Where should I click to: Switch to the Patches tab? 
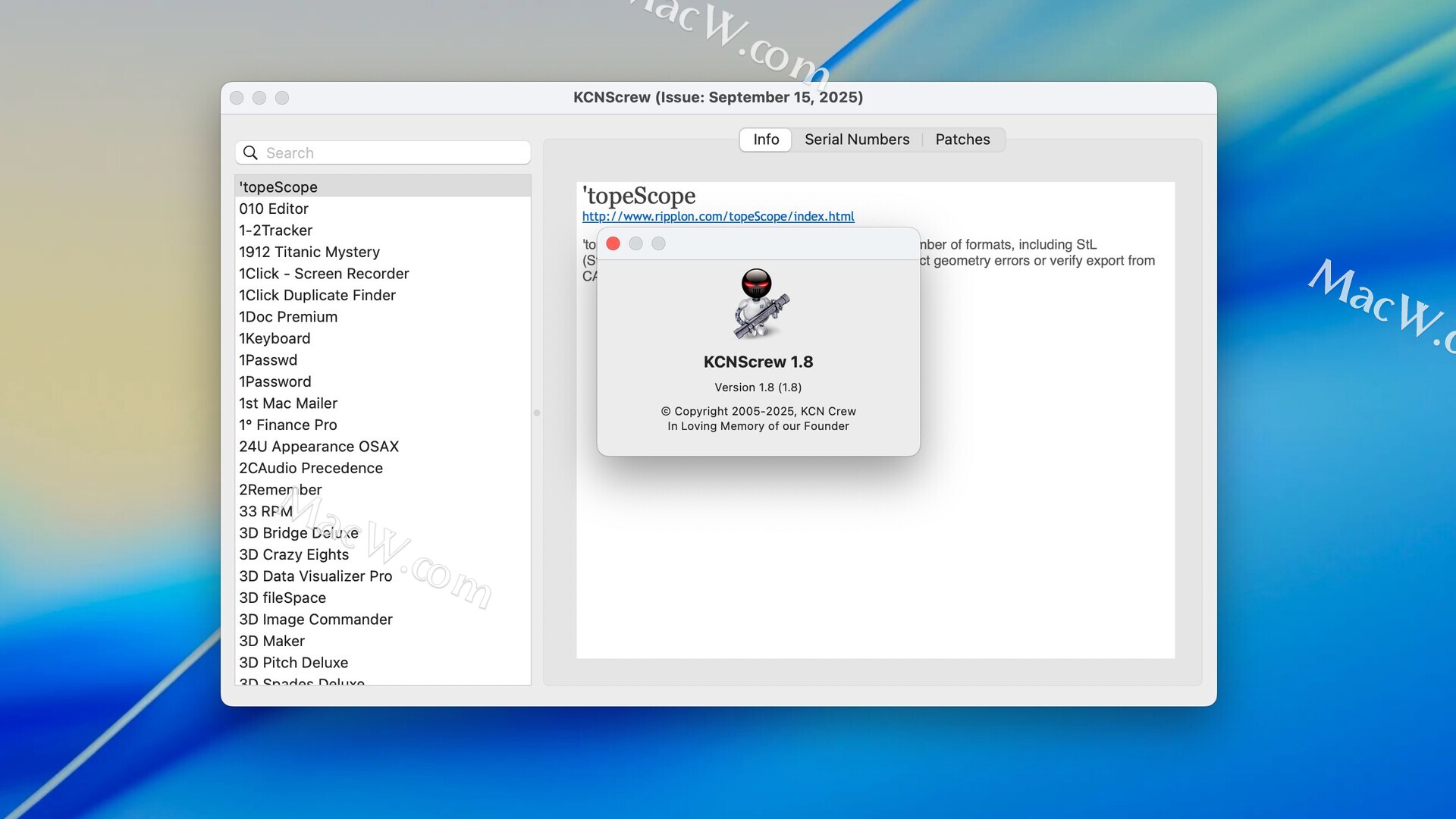[962, 140]
